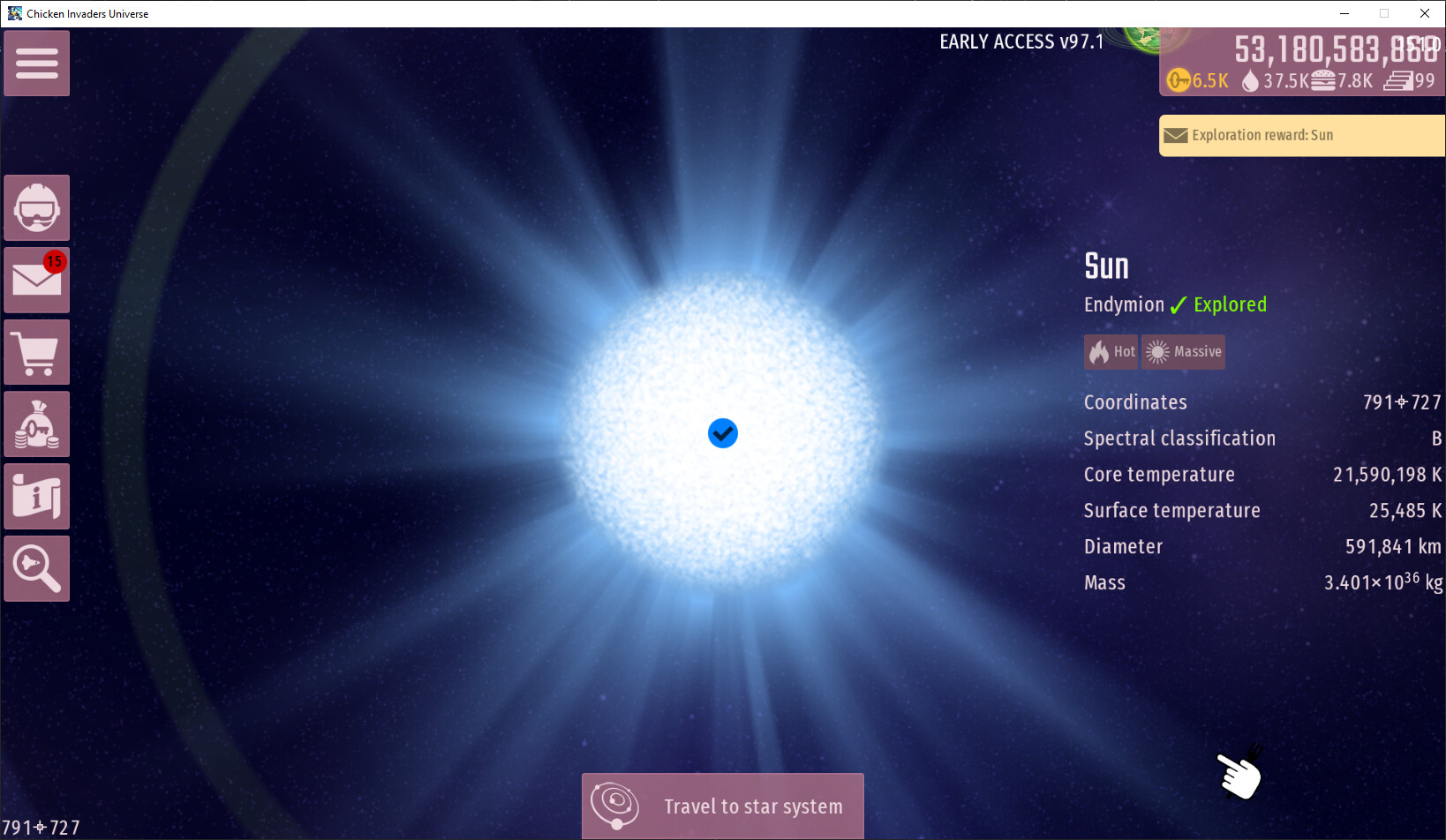Open the pilot profile helmet icon
1446x840 pixels.
pos(36,208)
